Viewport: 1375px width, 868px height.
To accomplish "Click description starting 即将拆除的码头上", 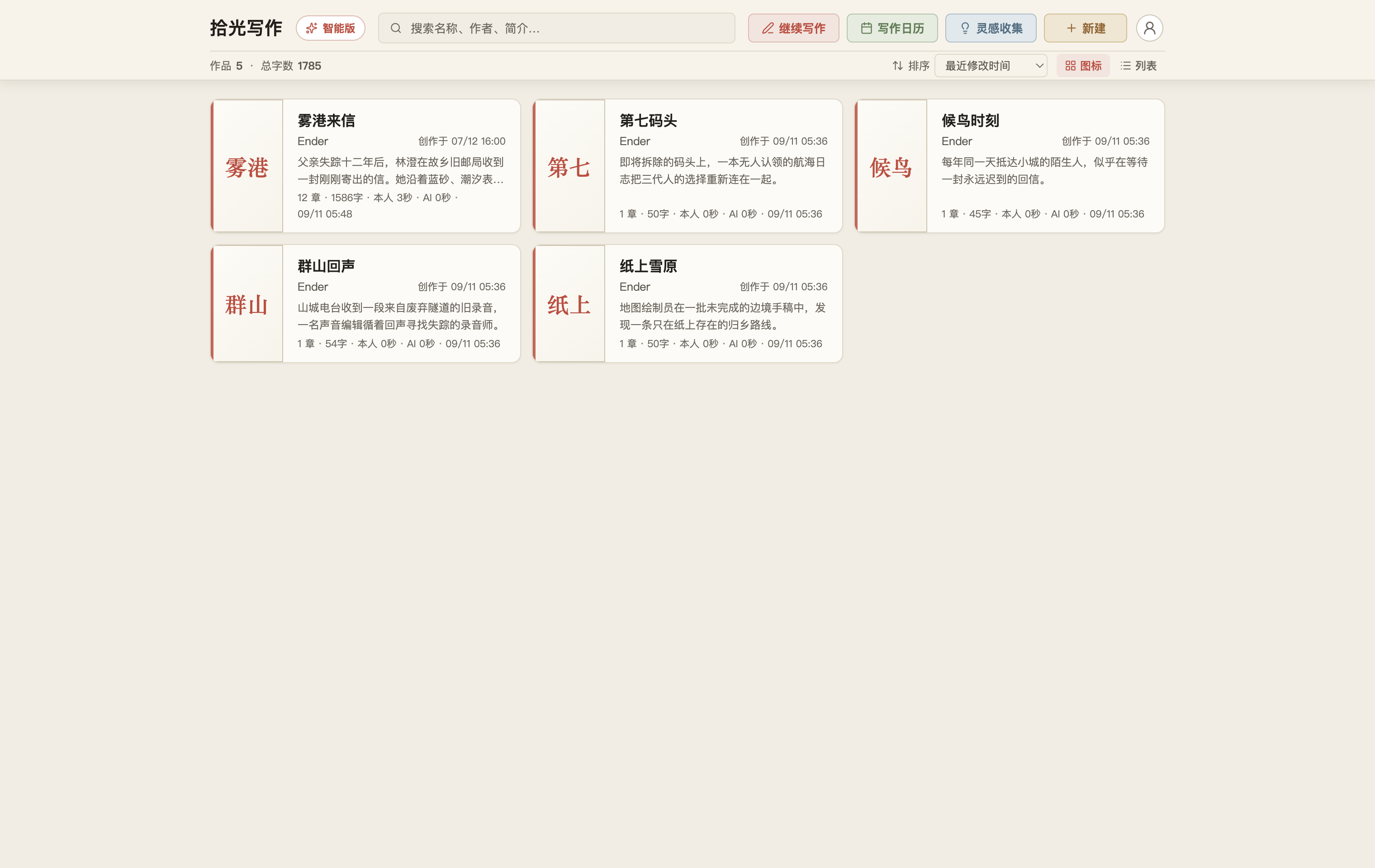I will pos(722,170).
